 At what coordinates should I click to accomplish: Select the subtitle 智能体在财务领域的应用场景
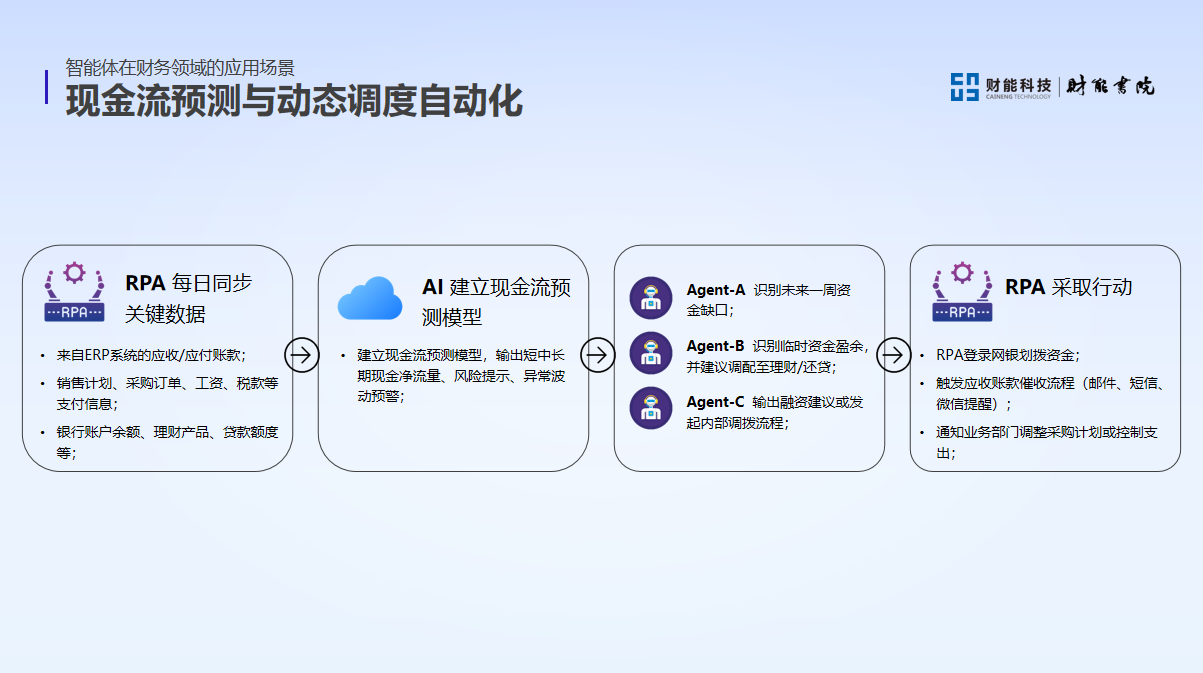coord(180,68)
